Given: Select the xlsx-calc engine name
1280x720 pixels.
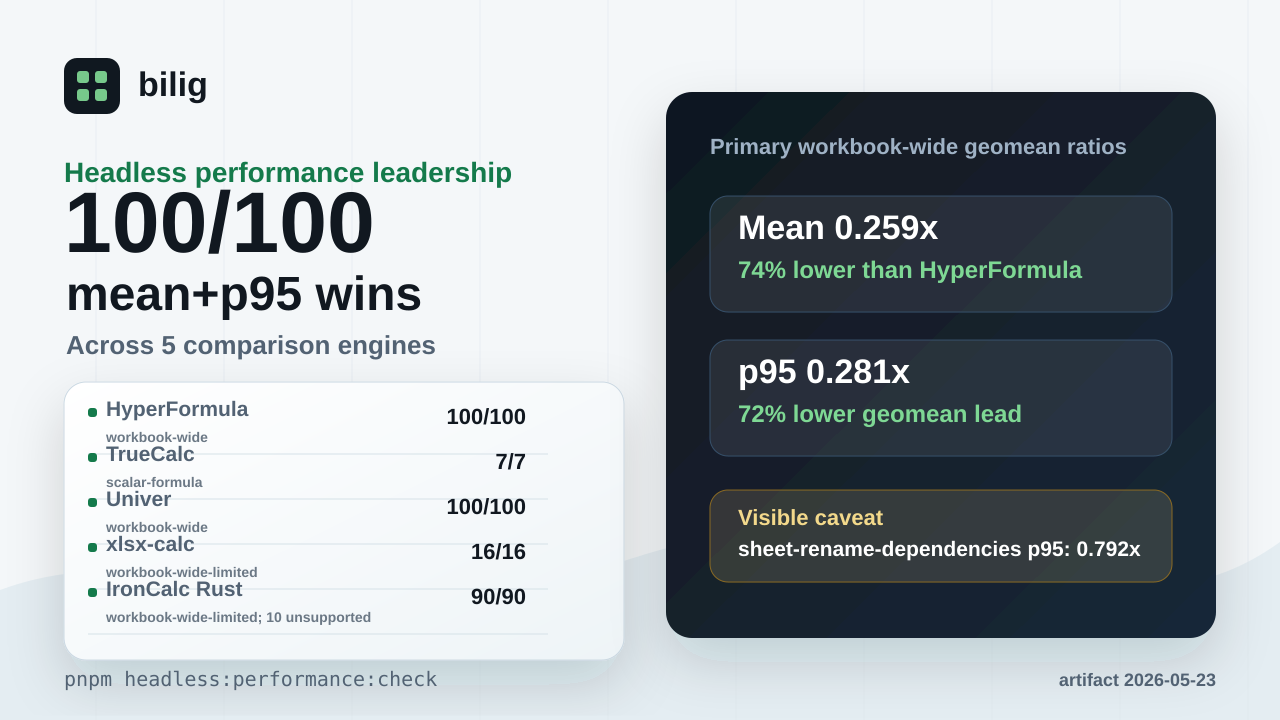Looking at the screenshot, I should point(150,544).
